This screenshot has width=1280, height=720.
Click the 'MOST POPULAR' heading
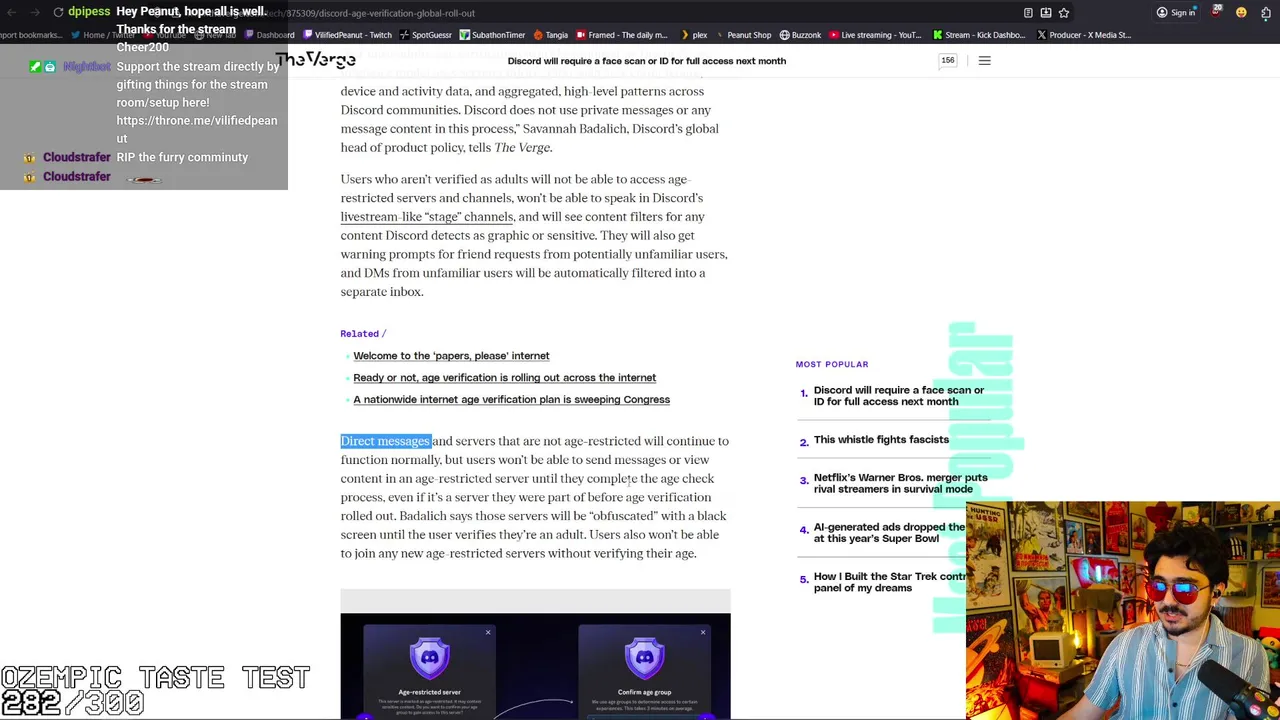(x=832, y=364)
